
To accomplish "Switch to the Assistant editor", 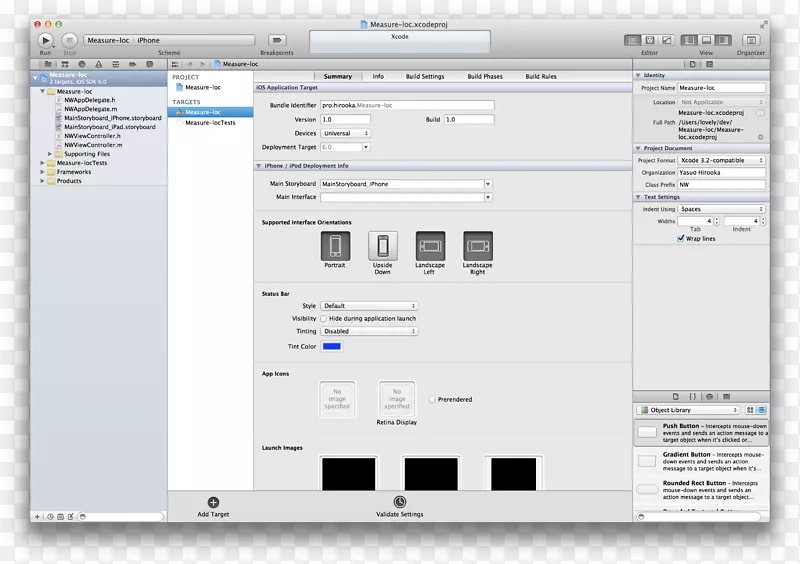I will [649, 40].
